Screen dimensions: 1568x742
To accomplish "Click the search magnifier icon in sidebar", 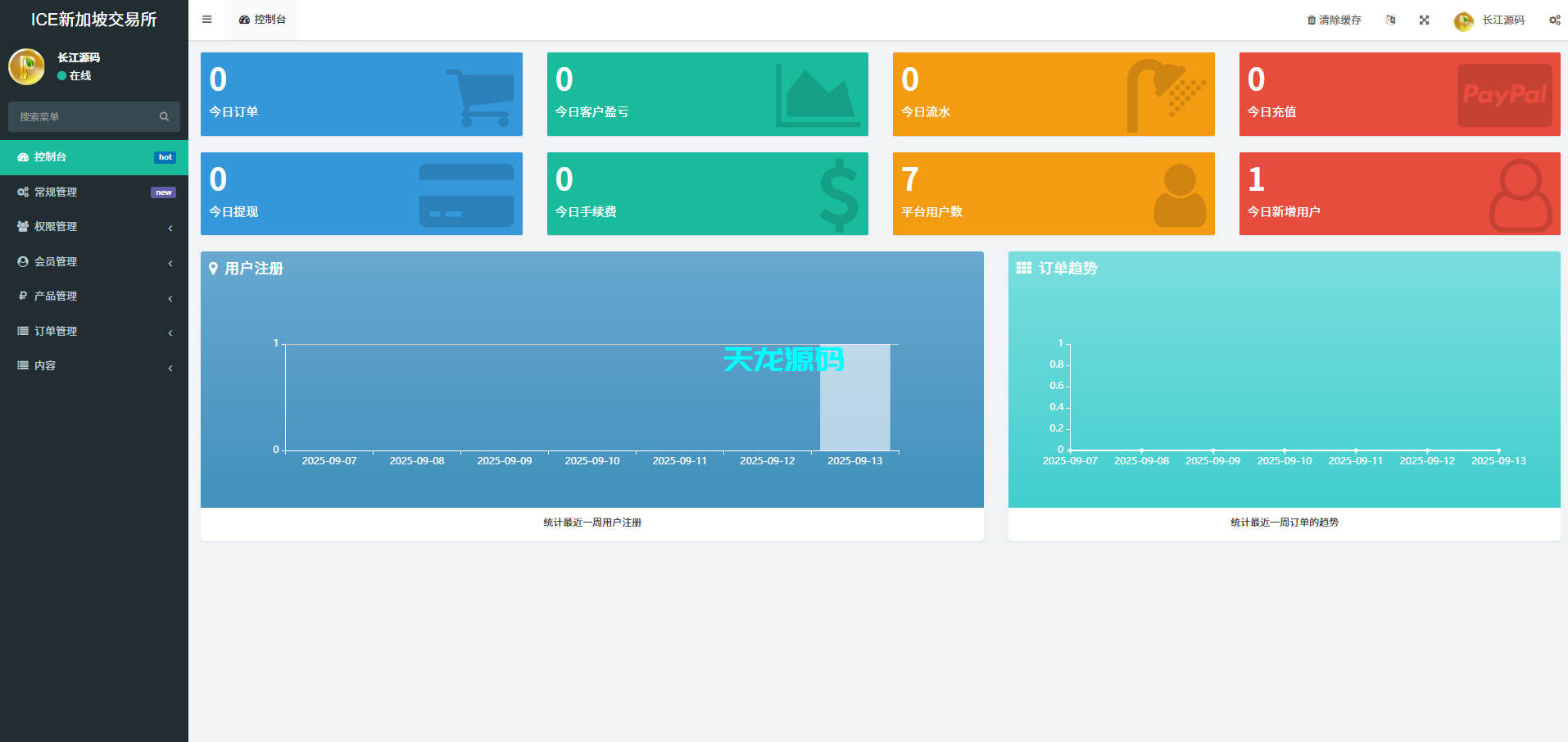I will pos(164,117).
